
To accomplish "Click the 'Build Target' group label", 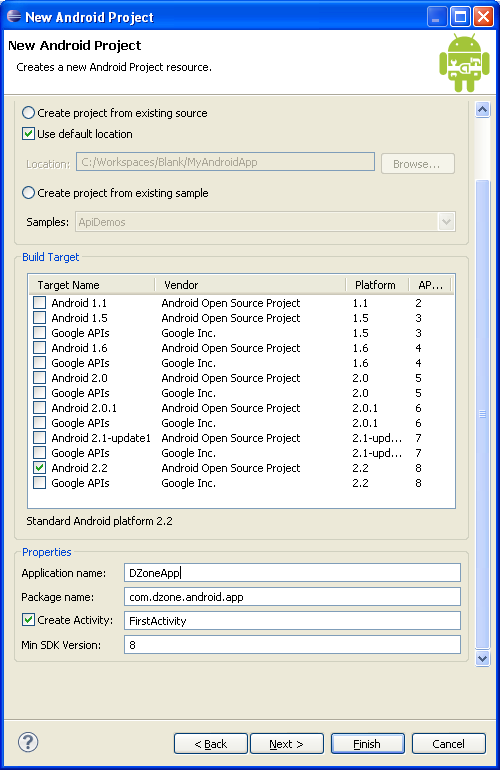I will pos(51,257).
